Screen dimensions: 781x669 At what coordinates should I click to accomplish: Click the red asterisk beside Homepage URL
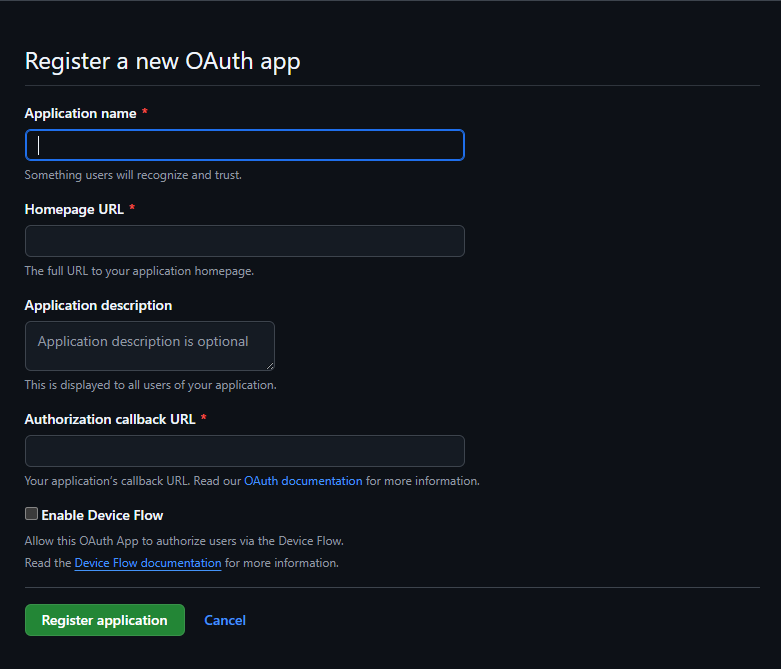tap(132, 207)
